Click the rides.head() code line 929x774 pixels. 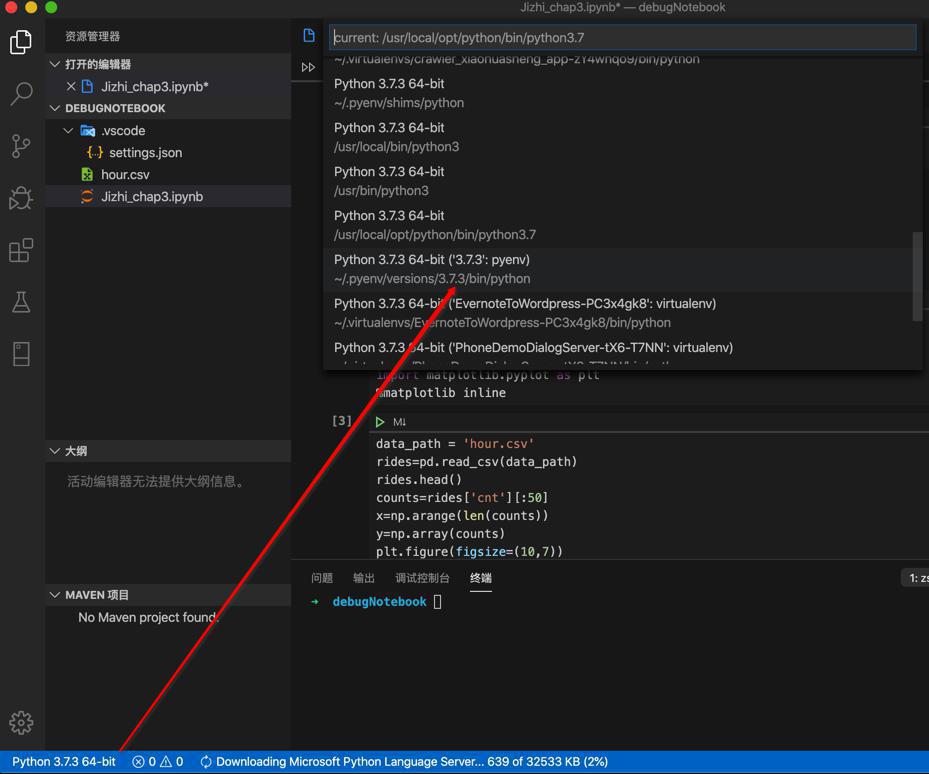[418, 479]
